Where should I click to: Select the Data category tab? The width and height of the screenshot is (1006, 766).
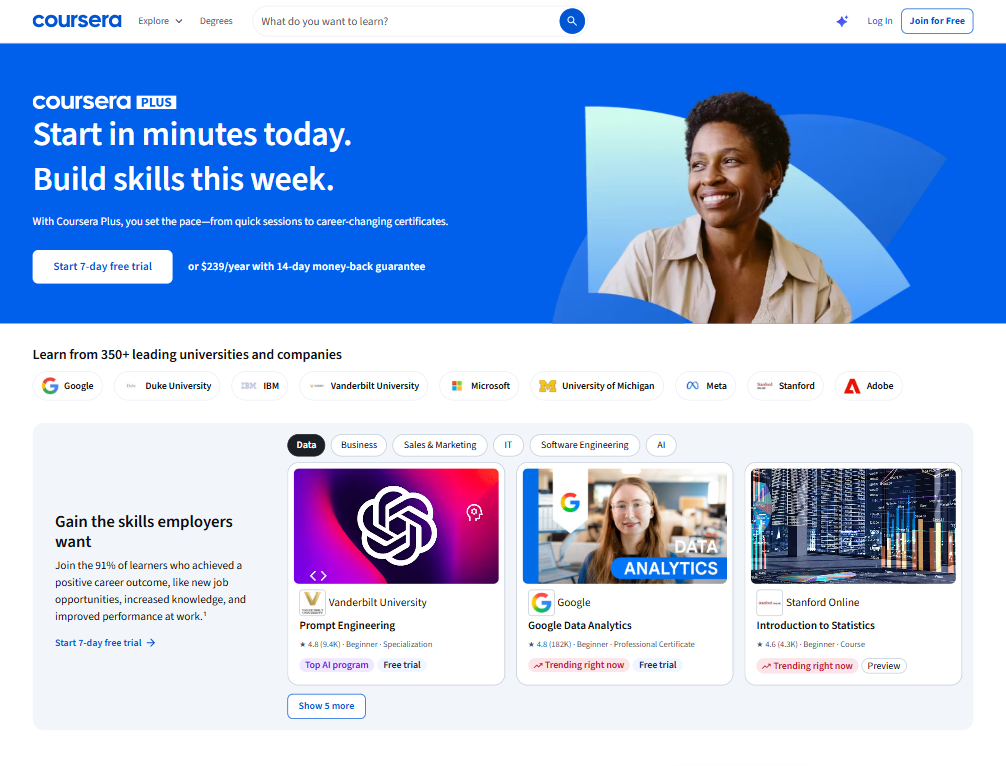coord(306,445)
